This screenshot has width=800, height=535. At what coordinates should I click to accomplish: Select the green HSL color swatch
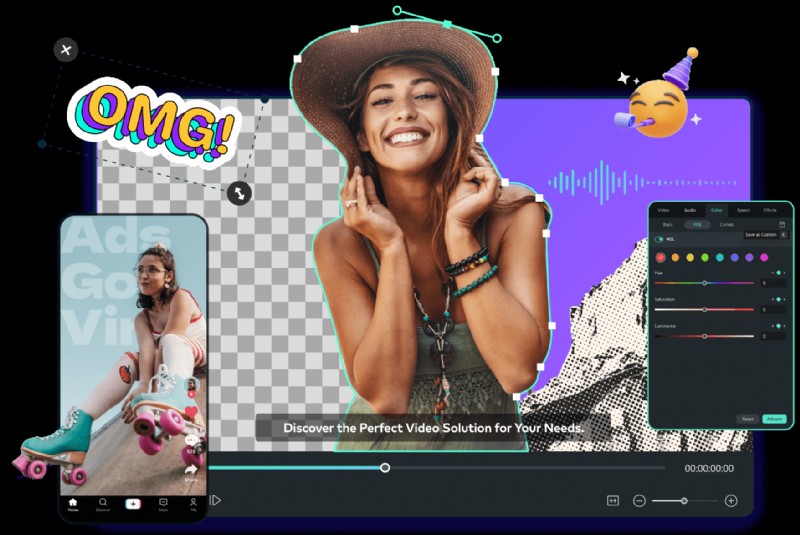pyautogui.click(x=705, y=258)
